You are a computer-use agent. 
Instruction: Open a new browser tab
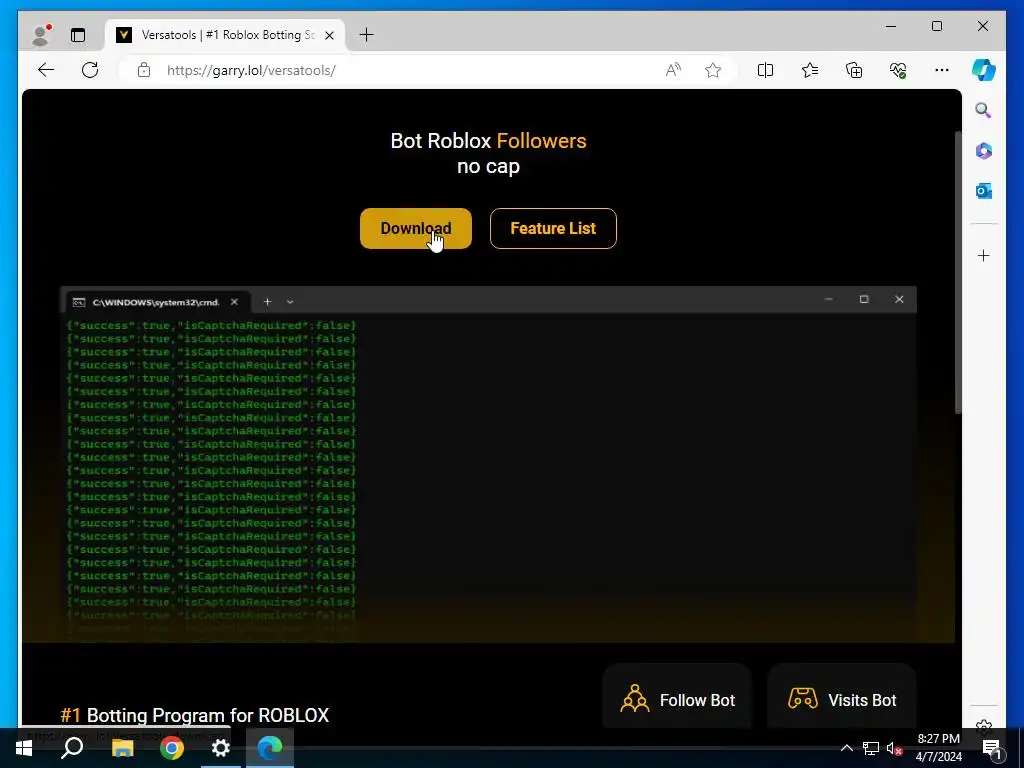tap(366, 35)
